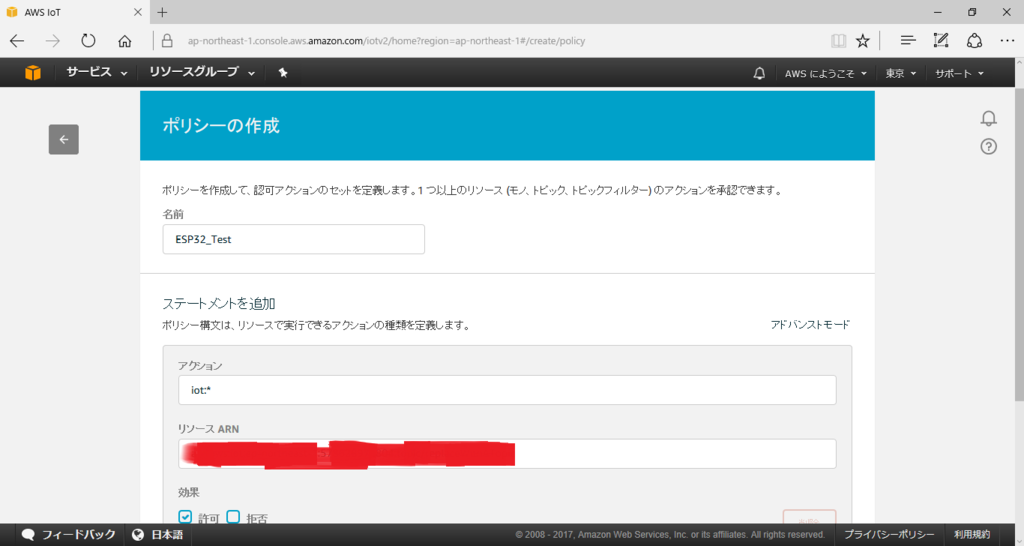
Task: Open the プライバシーポリシー link
Action: [889, 534]
